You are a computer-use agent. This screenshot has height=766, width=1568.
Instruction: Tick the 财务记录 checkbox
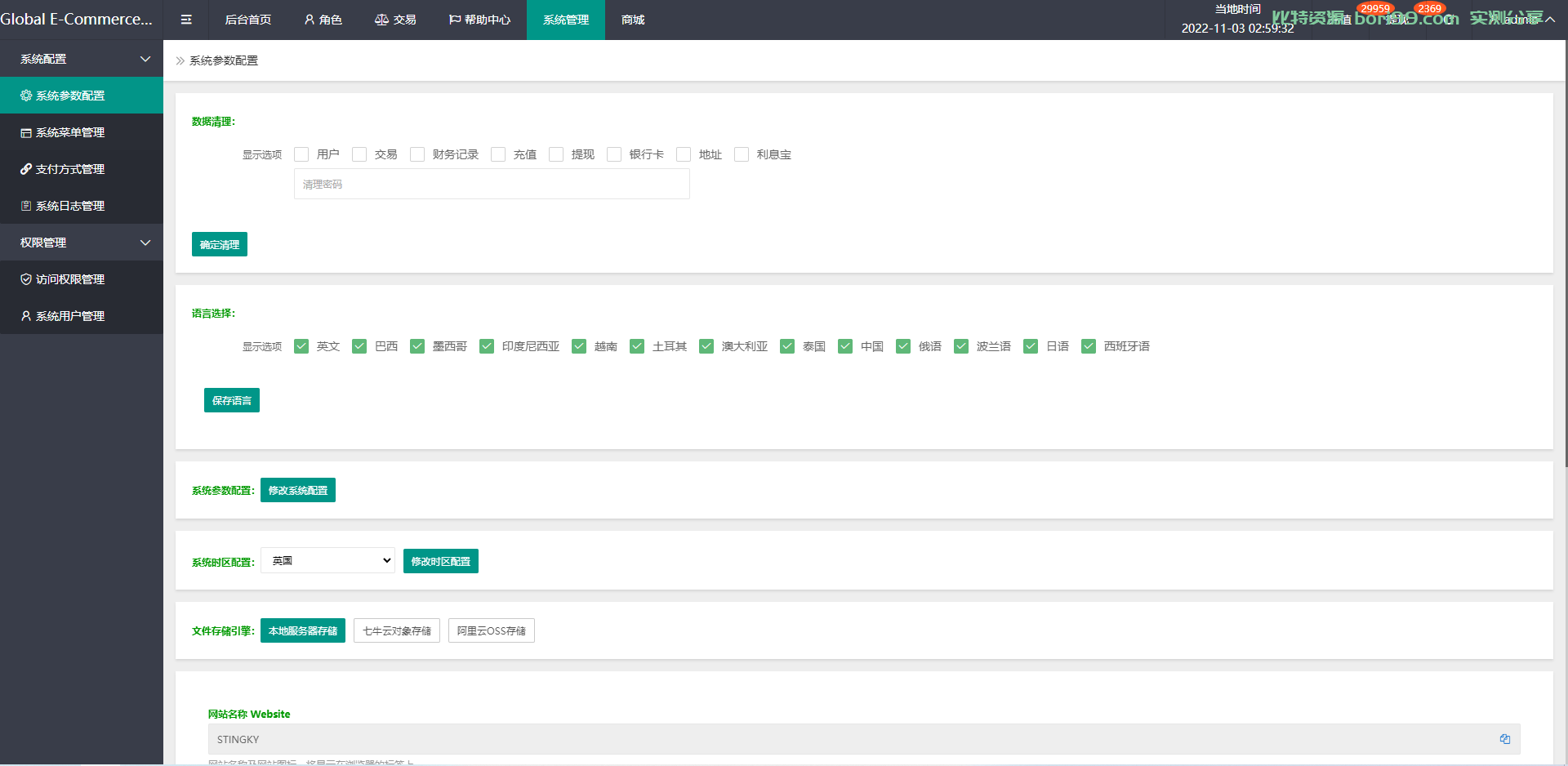click(417, 154)
